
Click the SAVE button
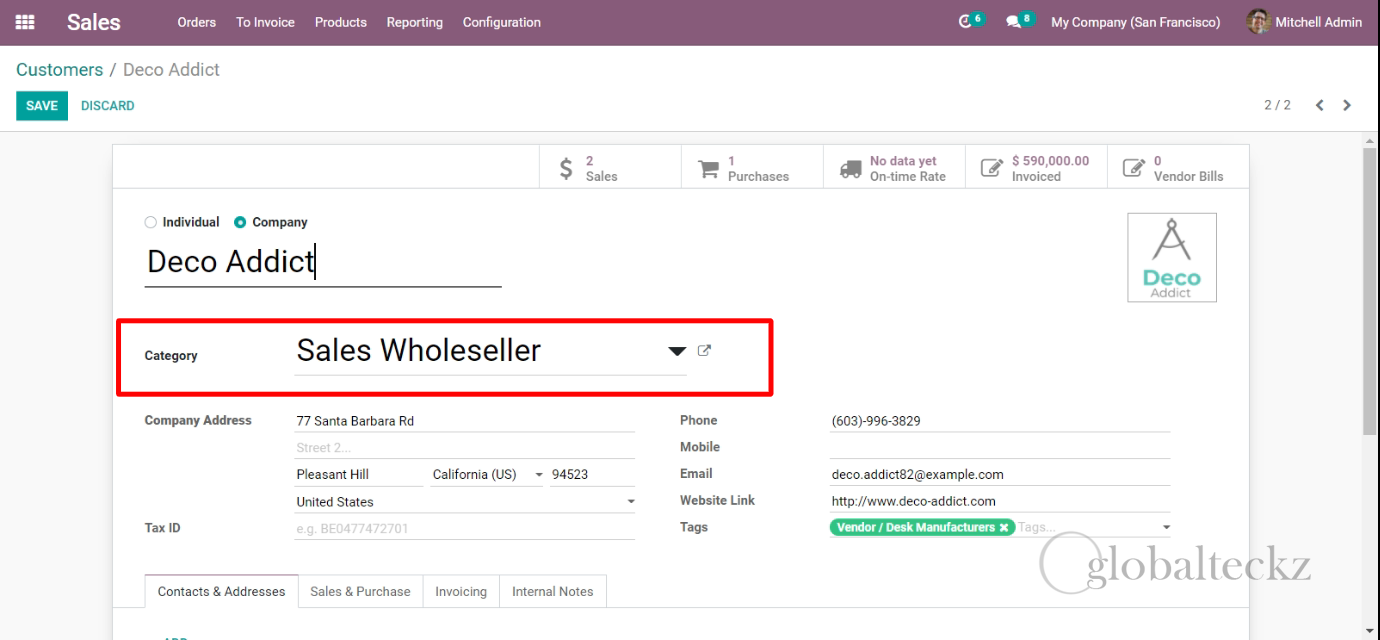42,105
